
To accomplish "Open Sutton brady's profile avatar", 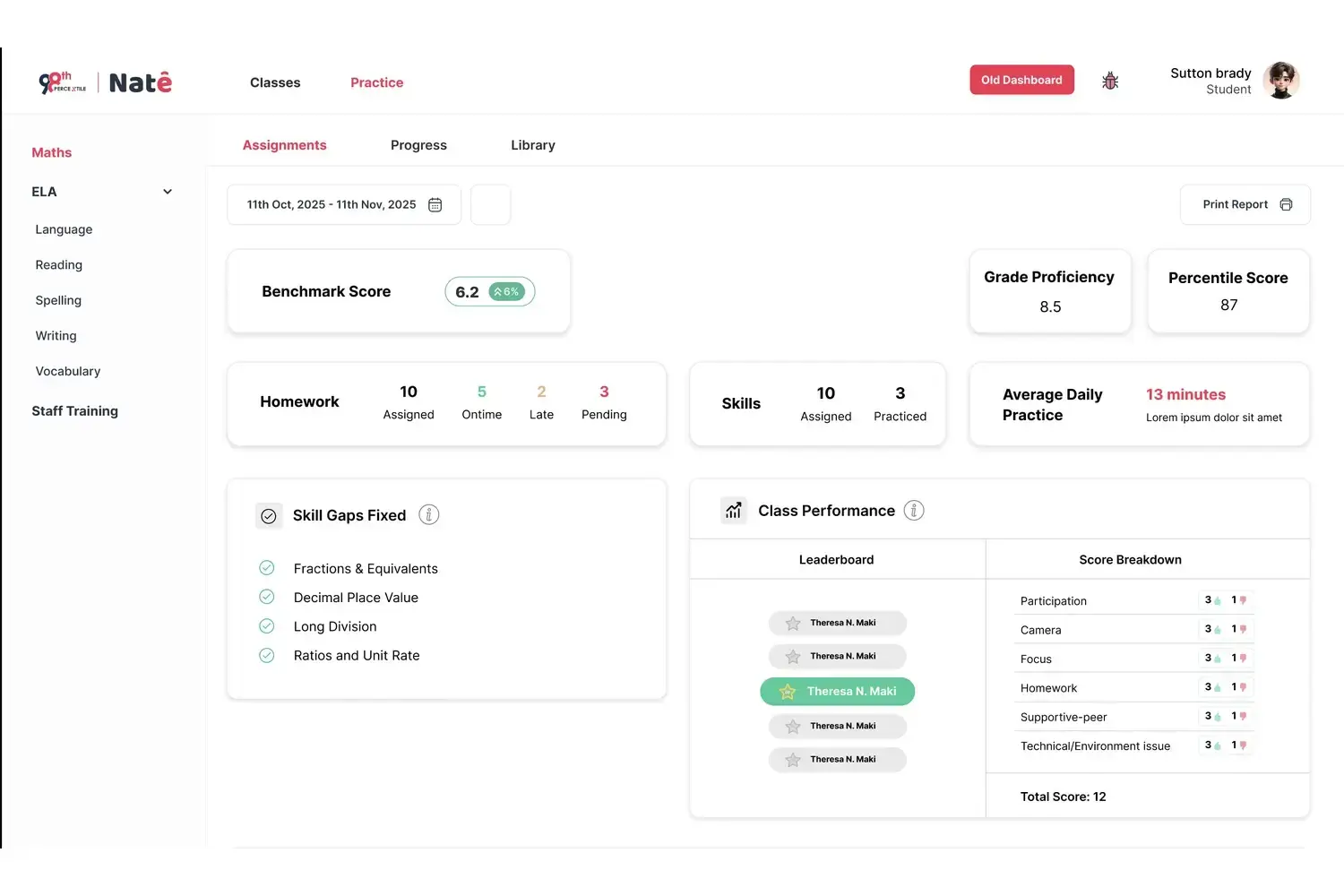I will (x=1281, y=81).
